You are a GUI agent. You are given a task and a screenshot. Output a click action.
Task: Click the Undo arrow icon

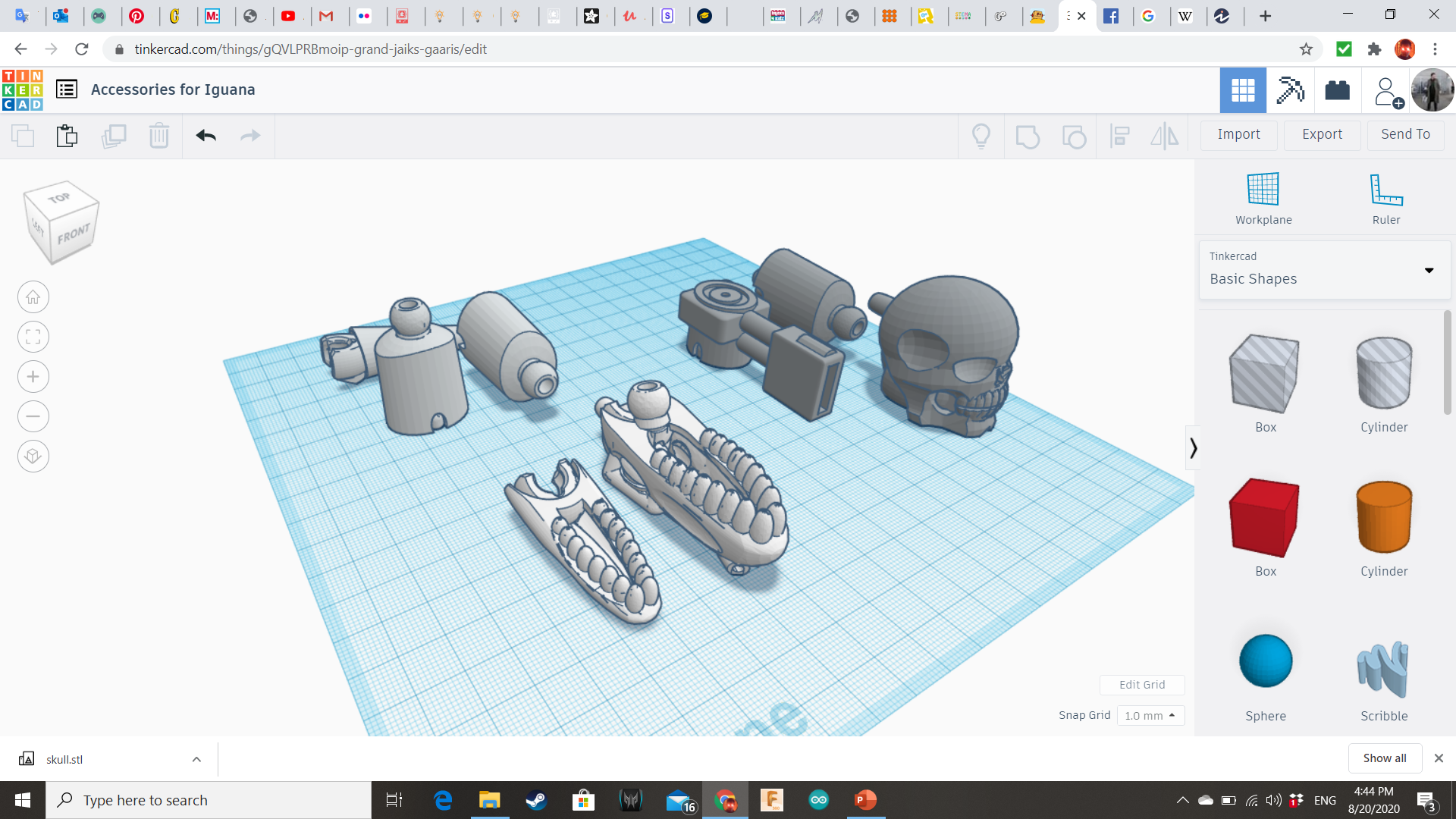(x=206, y=136)
